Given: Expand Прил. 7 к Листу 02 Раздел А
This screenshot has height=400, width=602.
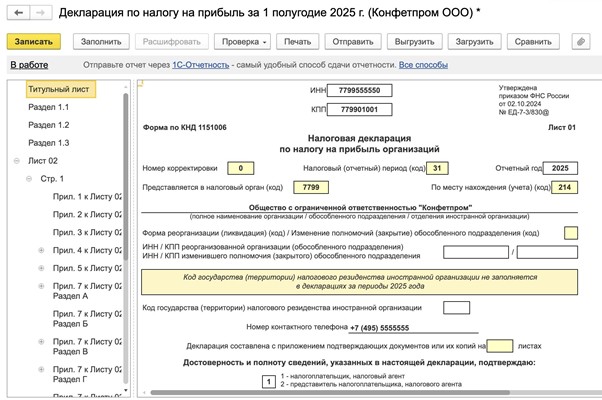Looking at the screenshot, I should click(41, 287).
